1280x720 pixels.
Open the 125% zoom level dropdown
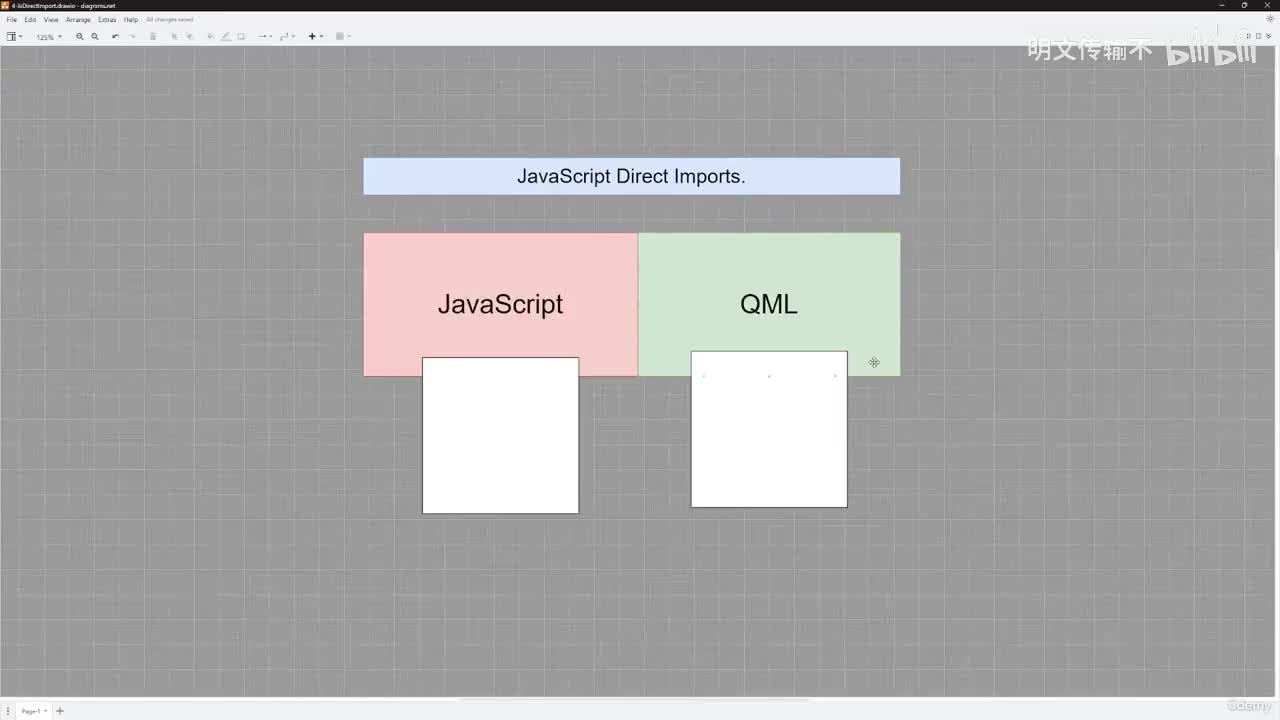49,37
